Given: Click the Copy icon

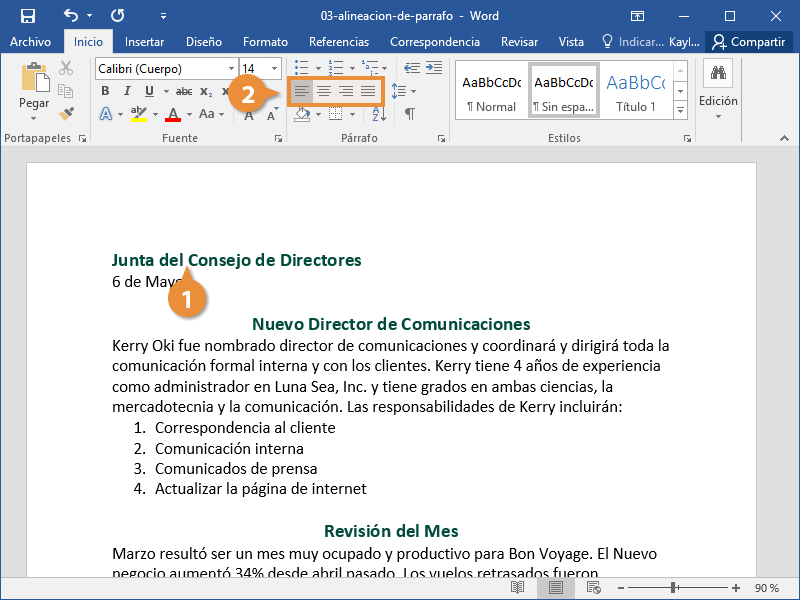Looking at the screenshot, I should (x=66, y=91).
